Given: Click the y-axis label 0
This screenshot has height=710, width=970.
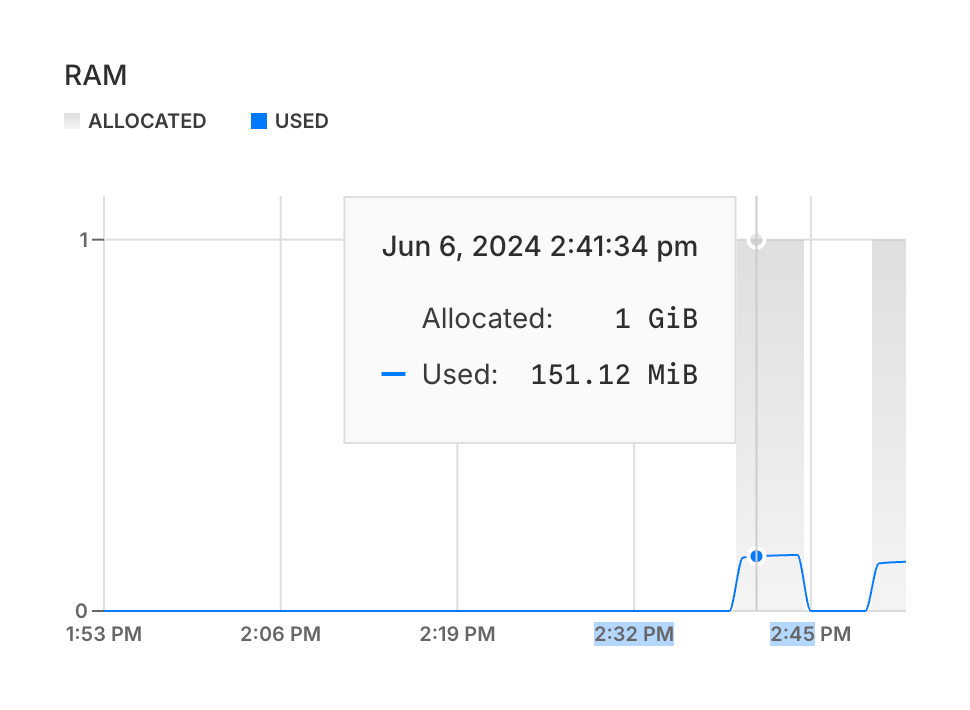Looking at the screenshot, I should click(x=84, y=610).
